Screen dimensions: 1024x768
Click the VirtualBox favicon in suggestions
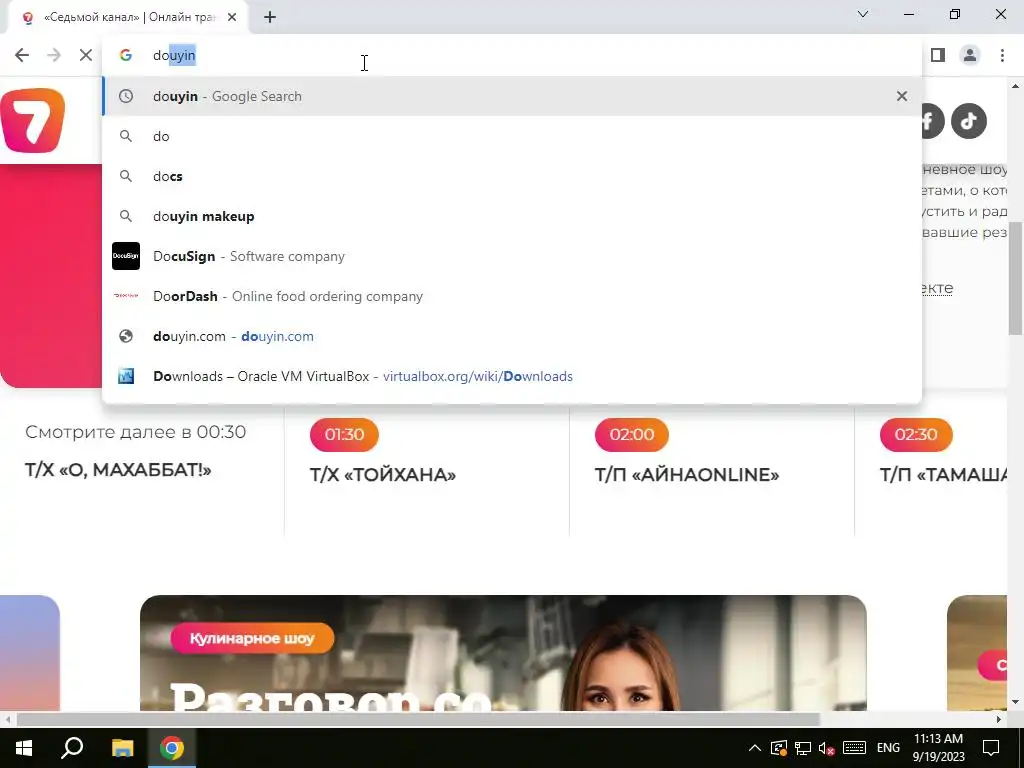pyautogui.click(x=126, y=376)
